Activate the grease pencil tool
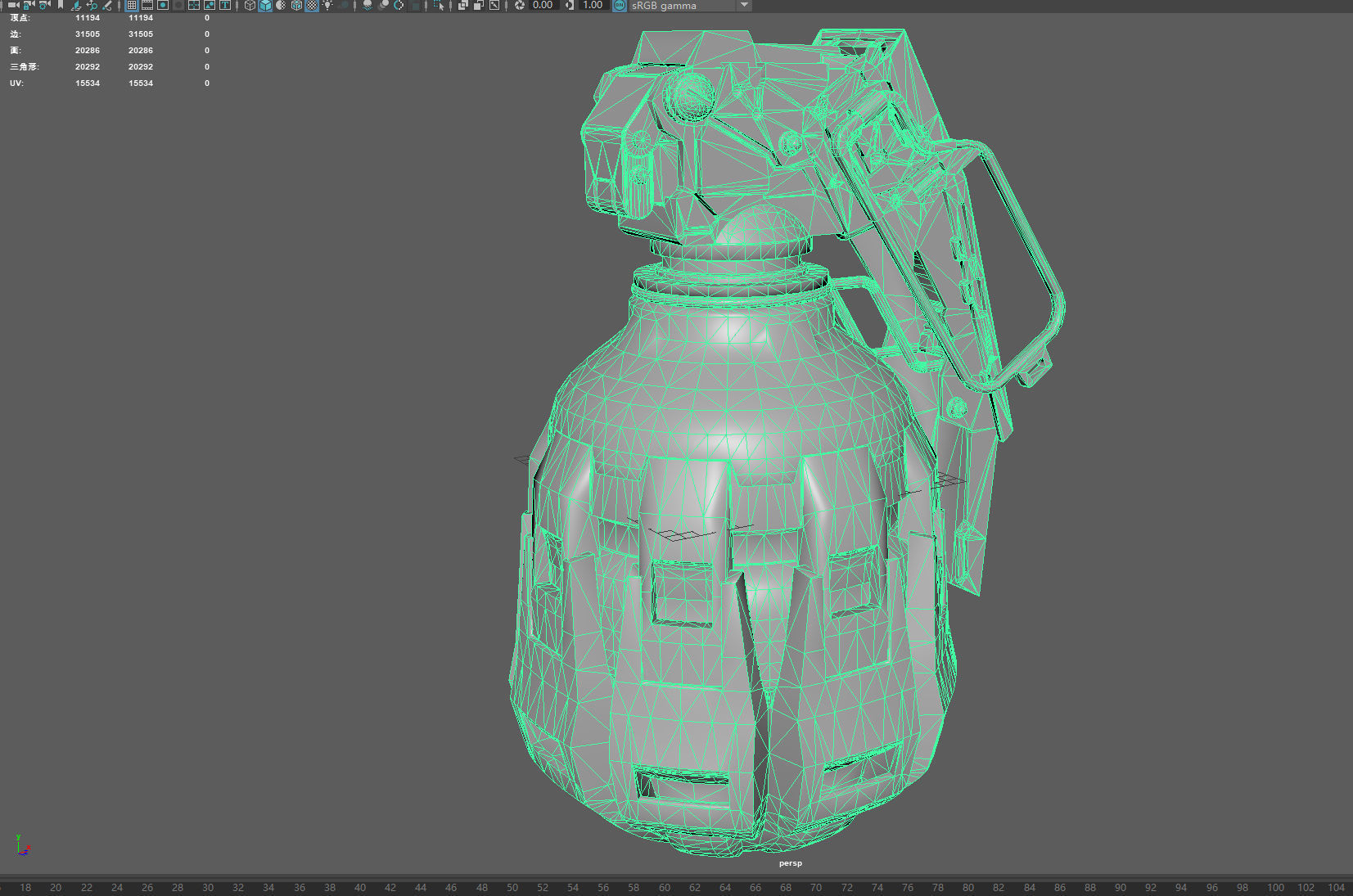 [106, 5]
